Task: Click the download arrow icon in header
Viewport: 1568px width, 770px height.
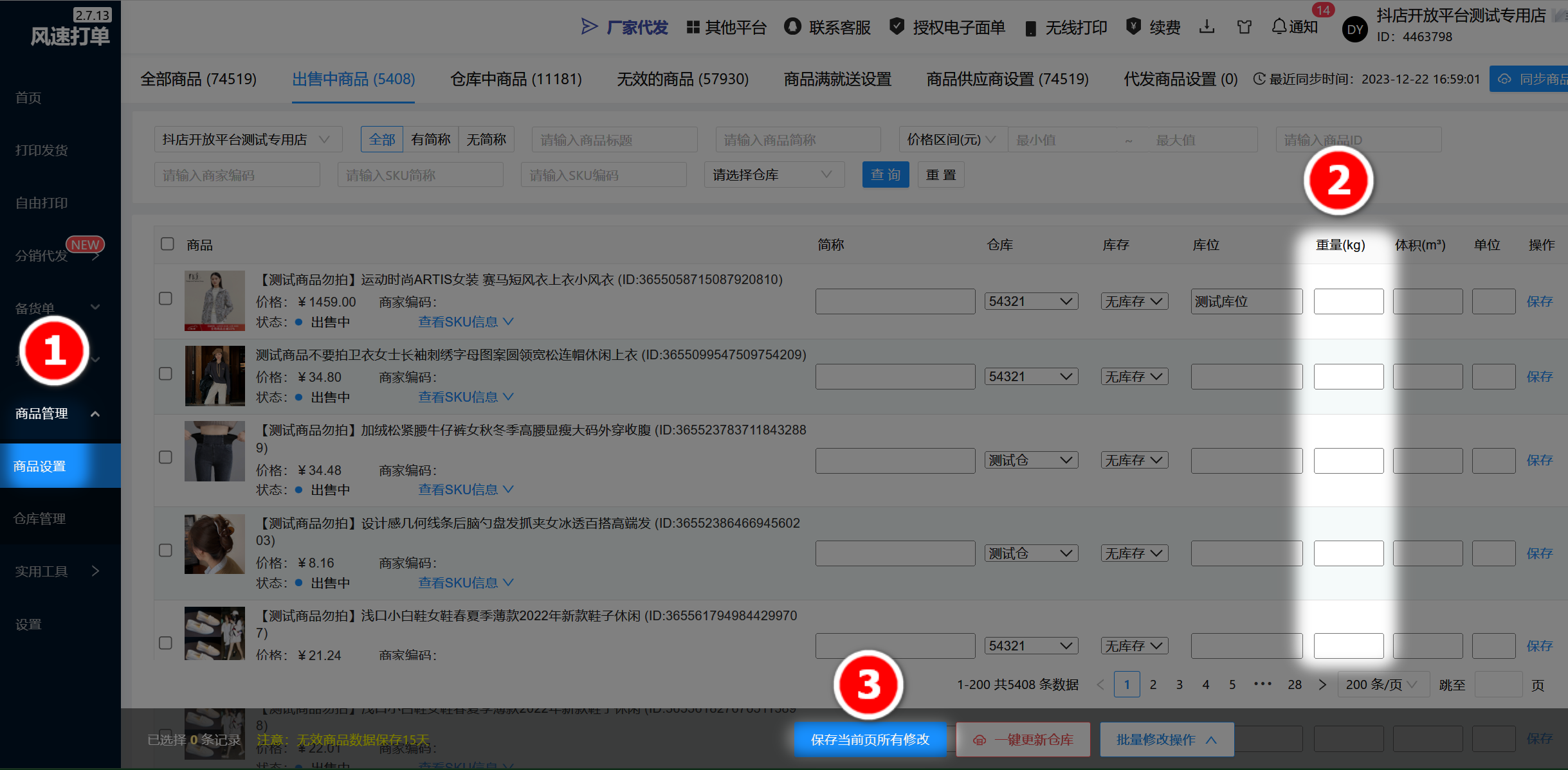Action: point(1207,26)
